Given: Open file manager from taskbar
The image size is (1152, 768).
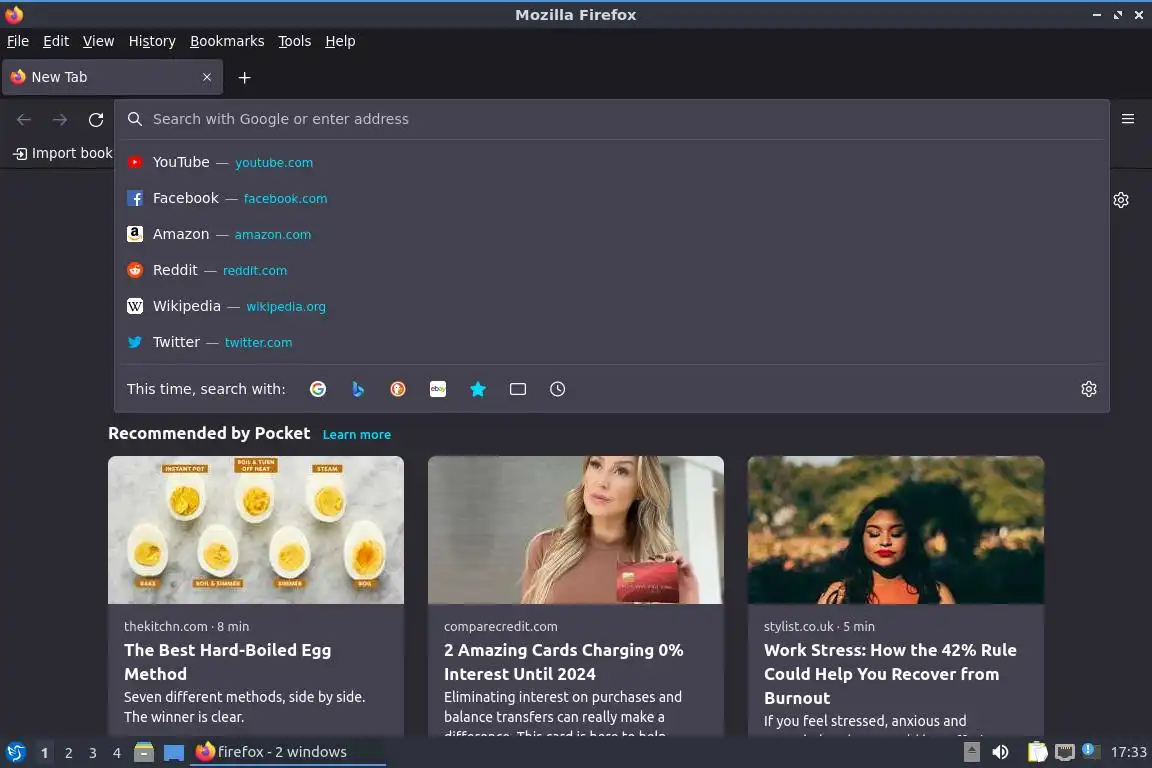Looking at the screenshot, I should pos(144,752).
